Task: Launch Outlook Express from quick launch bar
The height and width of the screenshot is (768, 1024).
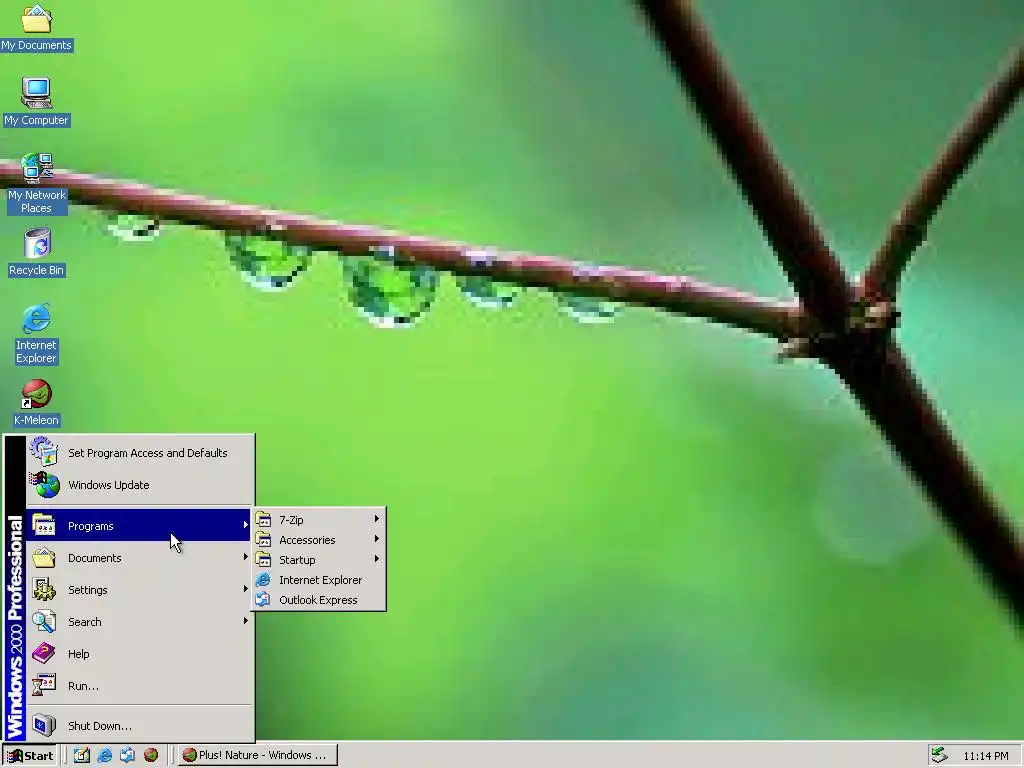Action: coord(127,755)
